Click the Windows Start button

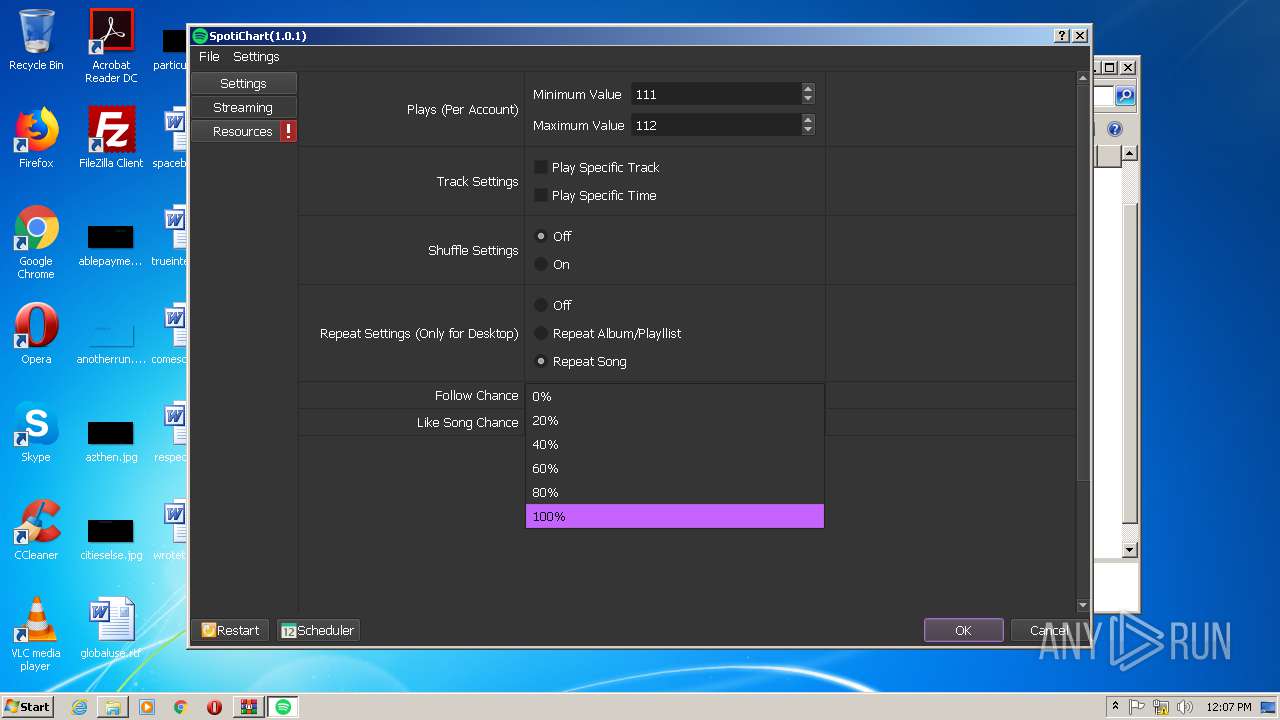pos(28,707)
